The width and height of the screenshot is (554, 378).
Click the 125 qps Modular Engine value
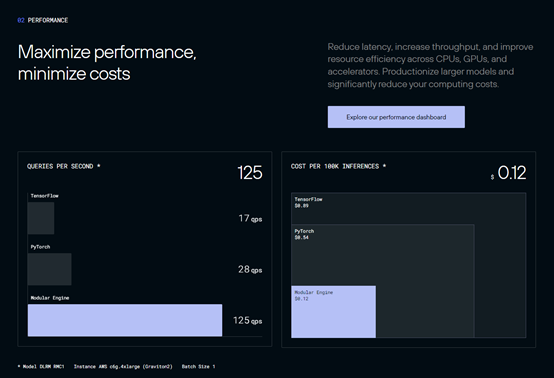(x=248, y=320)
